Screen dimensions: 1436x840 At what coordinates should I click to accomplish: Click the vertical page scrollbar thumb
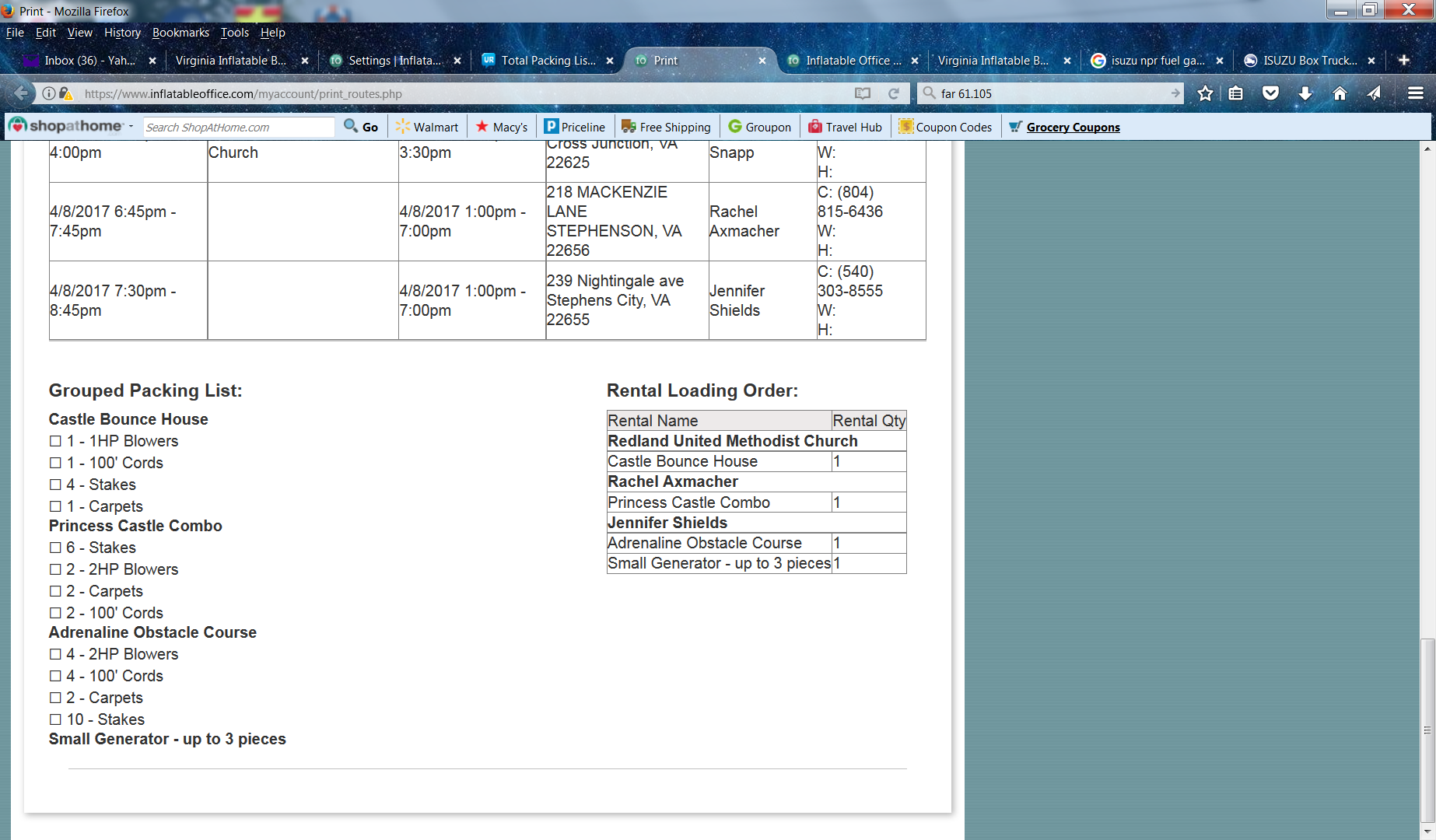1427,730
